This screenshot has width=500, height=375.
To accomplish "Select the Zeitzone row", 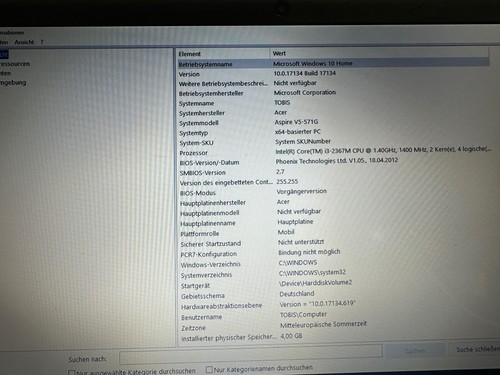I will 333,327.
